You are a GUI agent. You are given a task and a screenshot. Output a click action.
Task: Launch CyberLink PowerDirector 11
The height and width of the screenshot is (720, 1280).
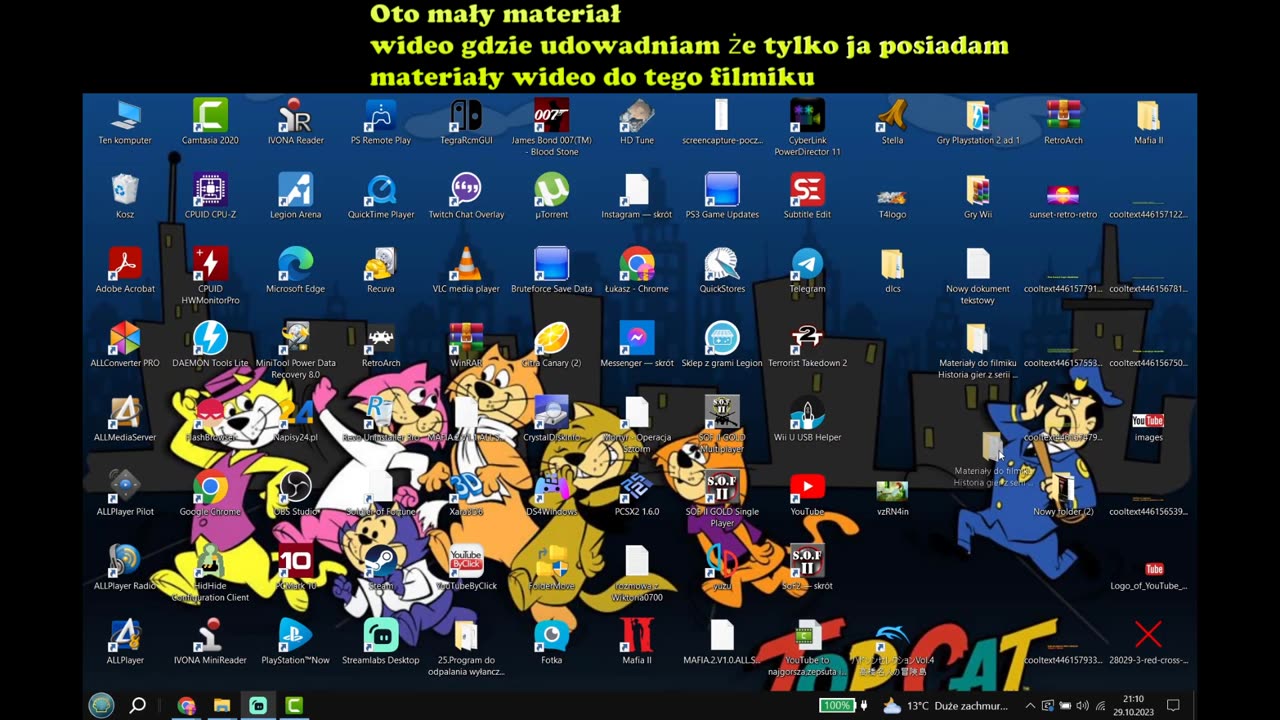click(807, 127)
